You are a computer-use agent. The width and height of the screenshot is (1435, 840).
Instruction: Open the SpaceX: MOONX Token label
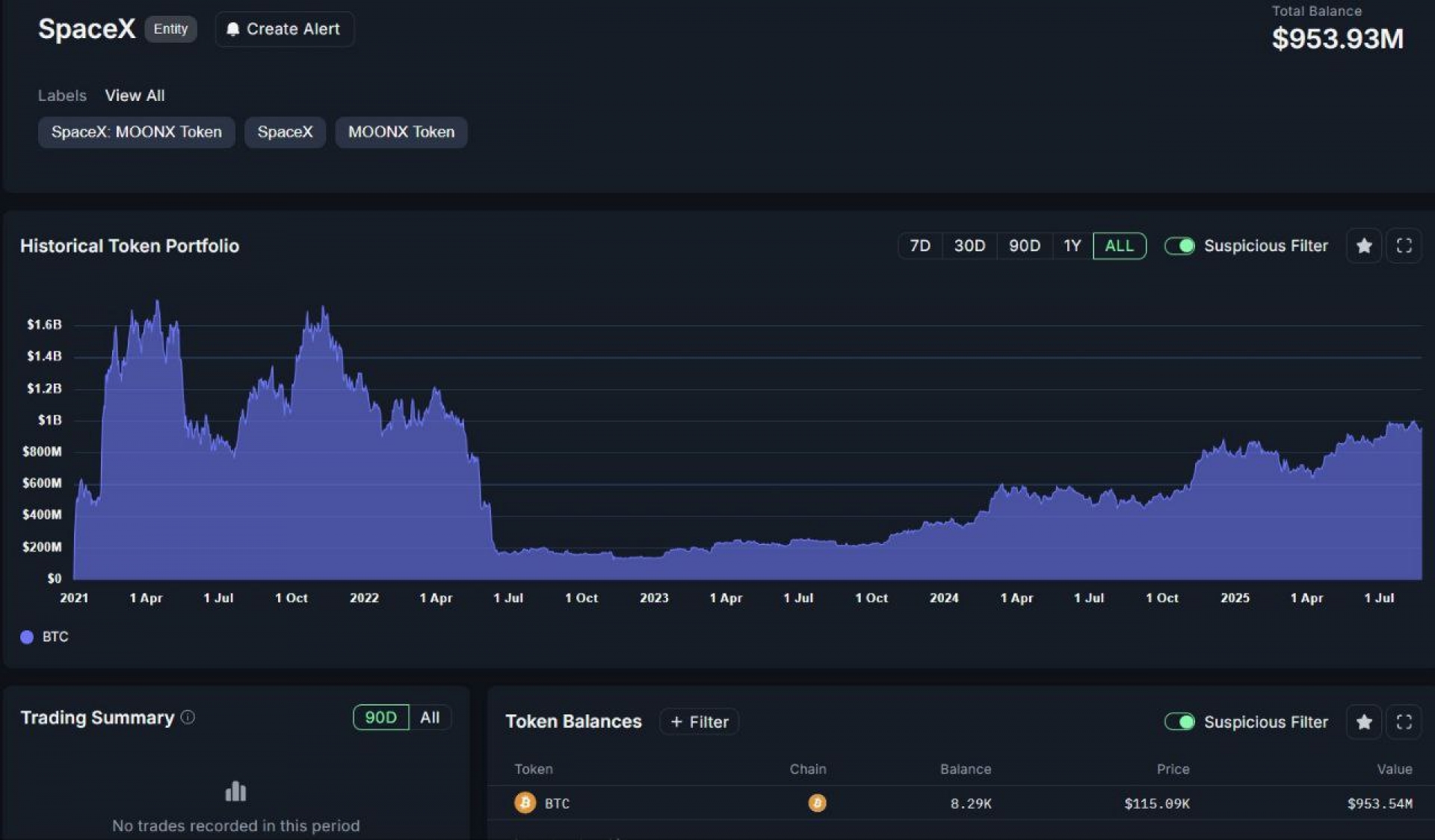[136, 132]
